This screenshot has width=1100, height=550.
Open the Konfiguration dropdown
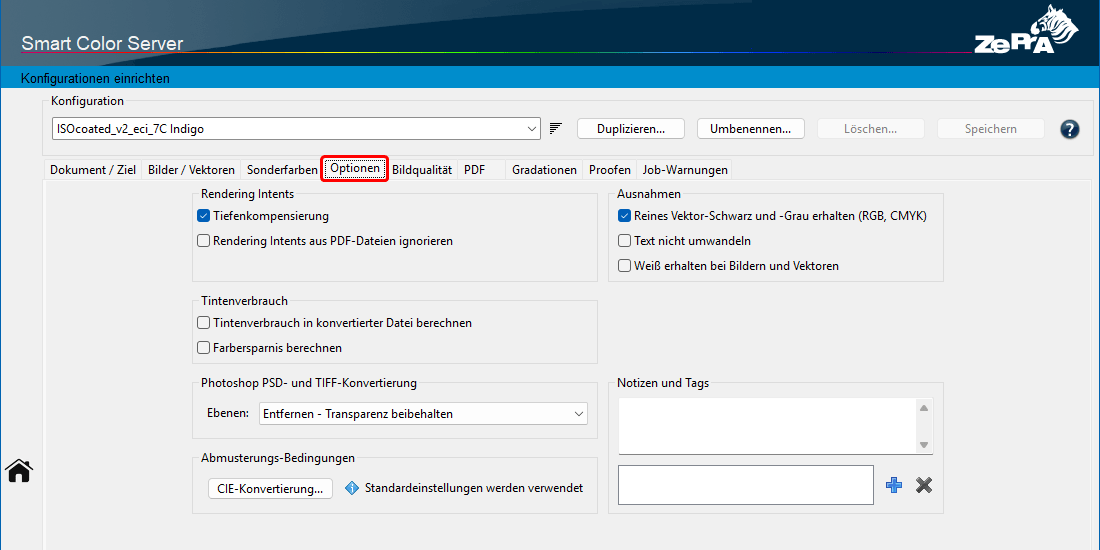296,128
